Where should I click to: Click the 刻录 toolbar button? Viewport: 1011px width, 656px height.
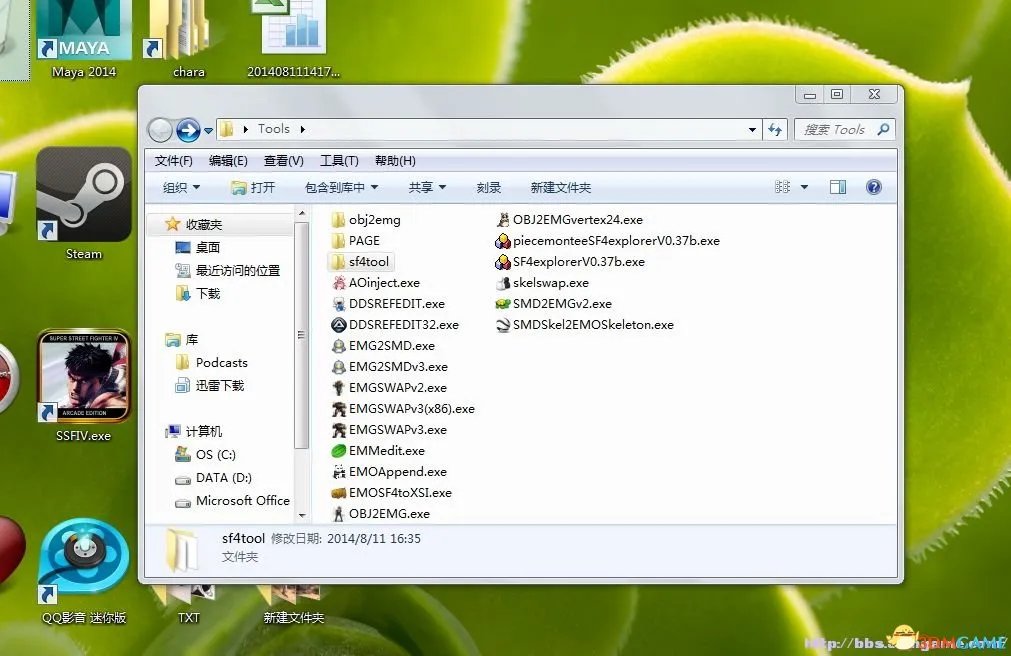coord(489,186)
